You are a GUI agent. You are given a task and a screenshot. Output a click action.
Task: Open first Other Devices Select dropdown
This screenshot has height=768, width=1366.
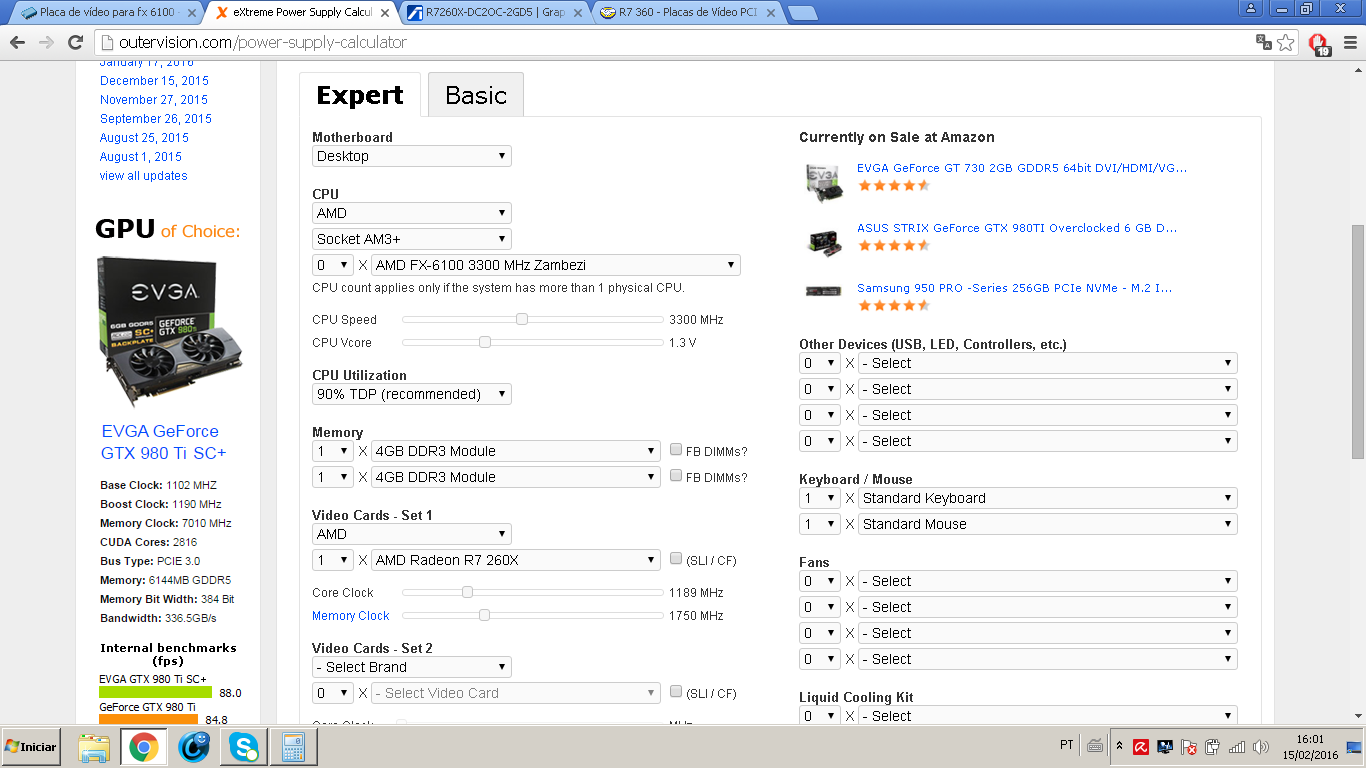[x=1048, y=363]
